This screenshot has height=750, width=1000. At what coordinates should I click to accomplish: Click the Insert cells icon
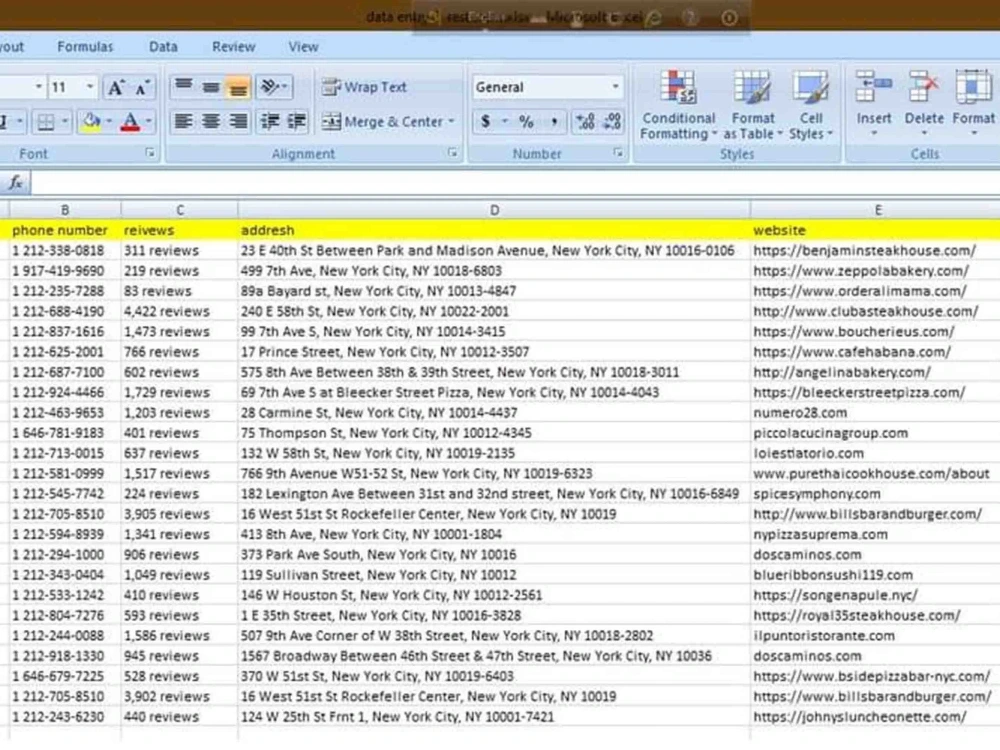(873, 87)
